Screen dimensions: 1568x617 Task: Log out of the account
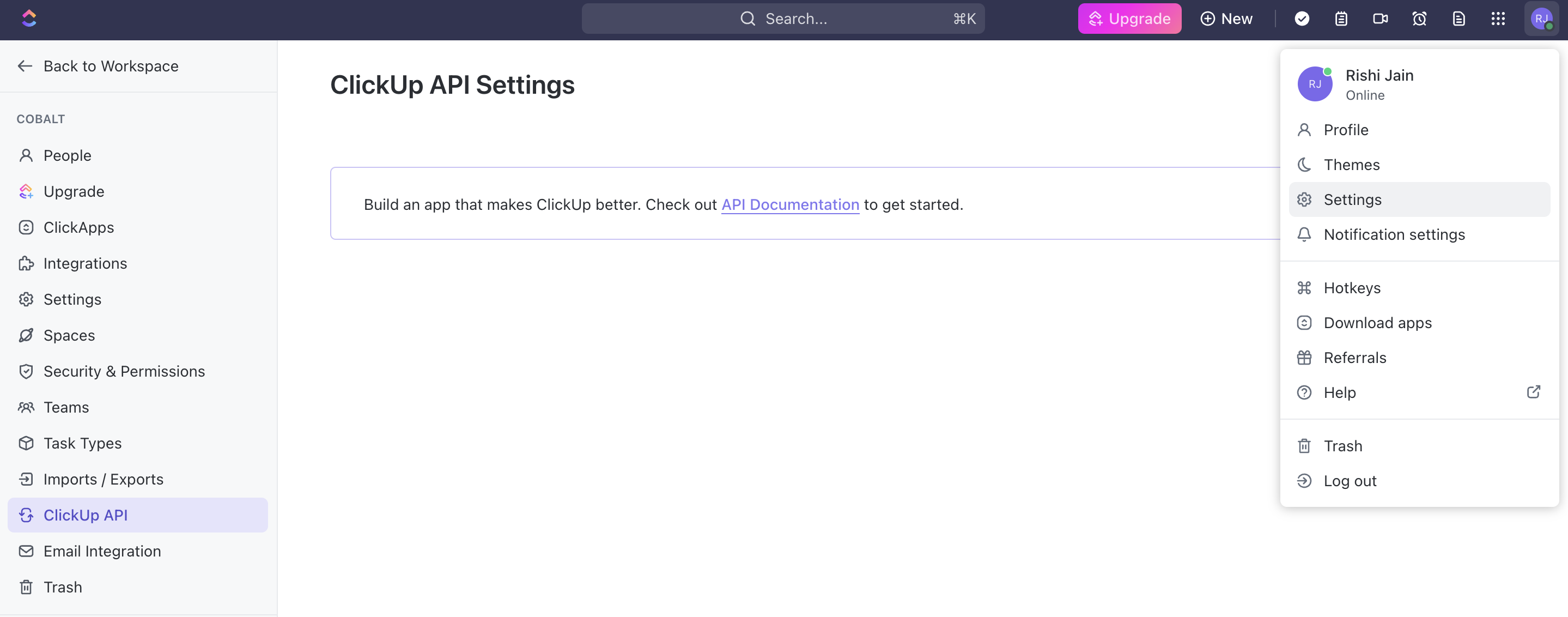1351,481
